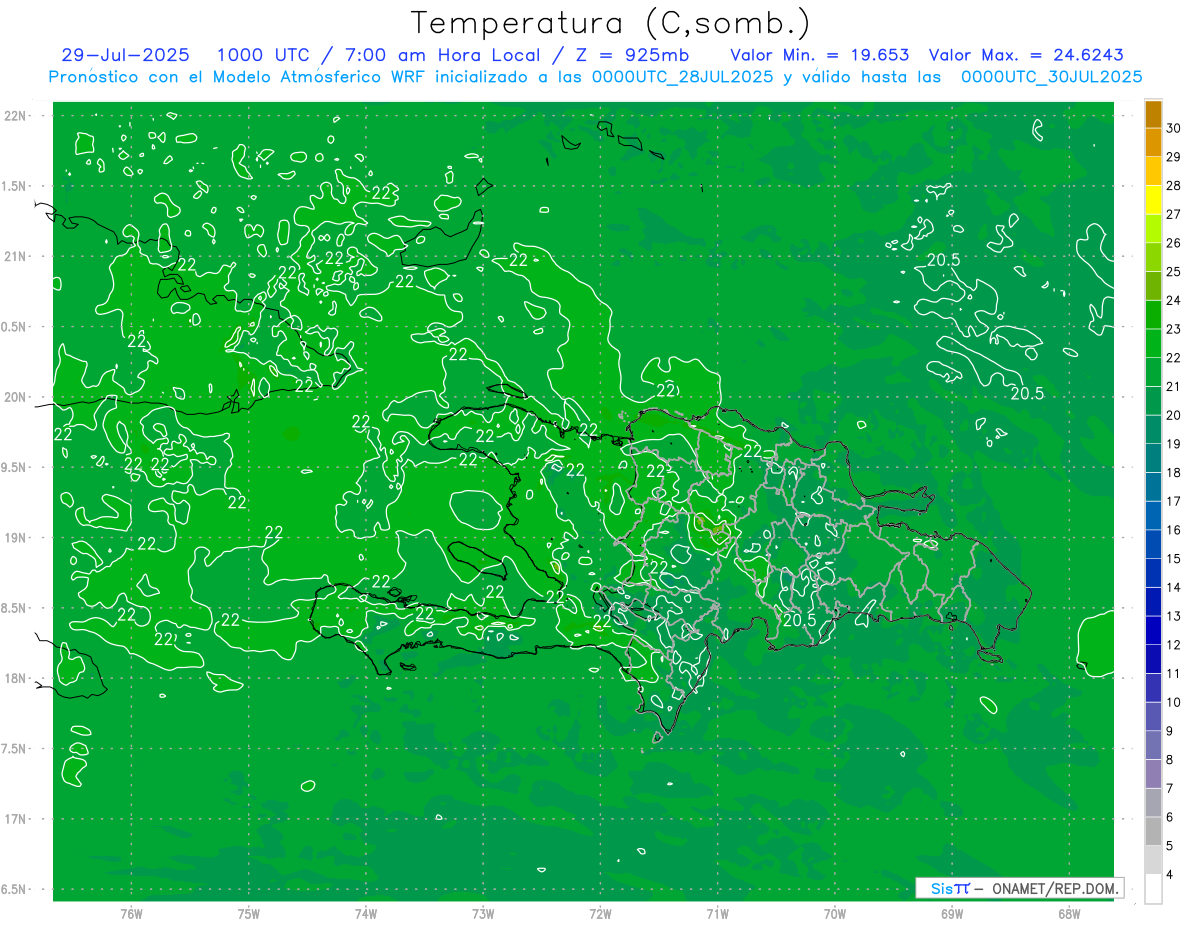Click the color scale label "30"

(1174, 128)
